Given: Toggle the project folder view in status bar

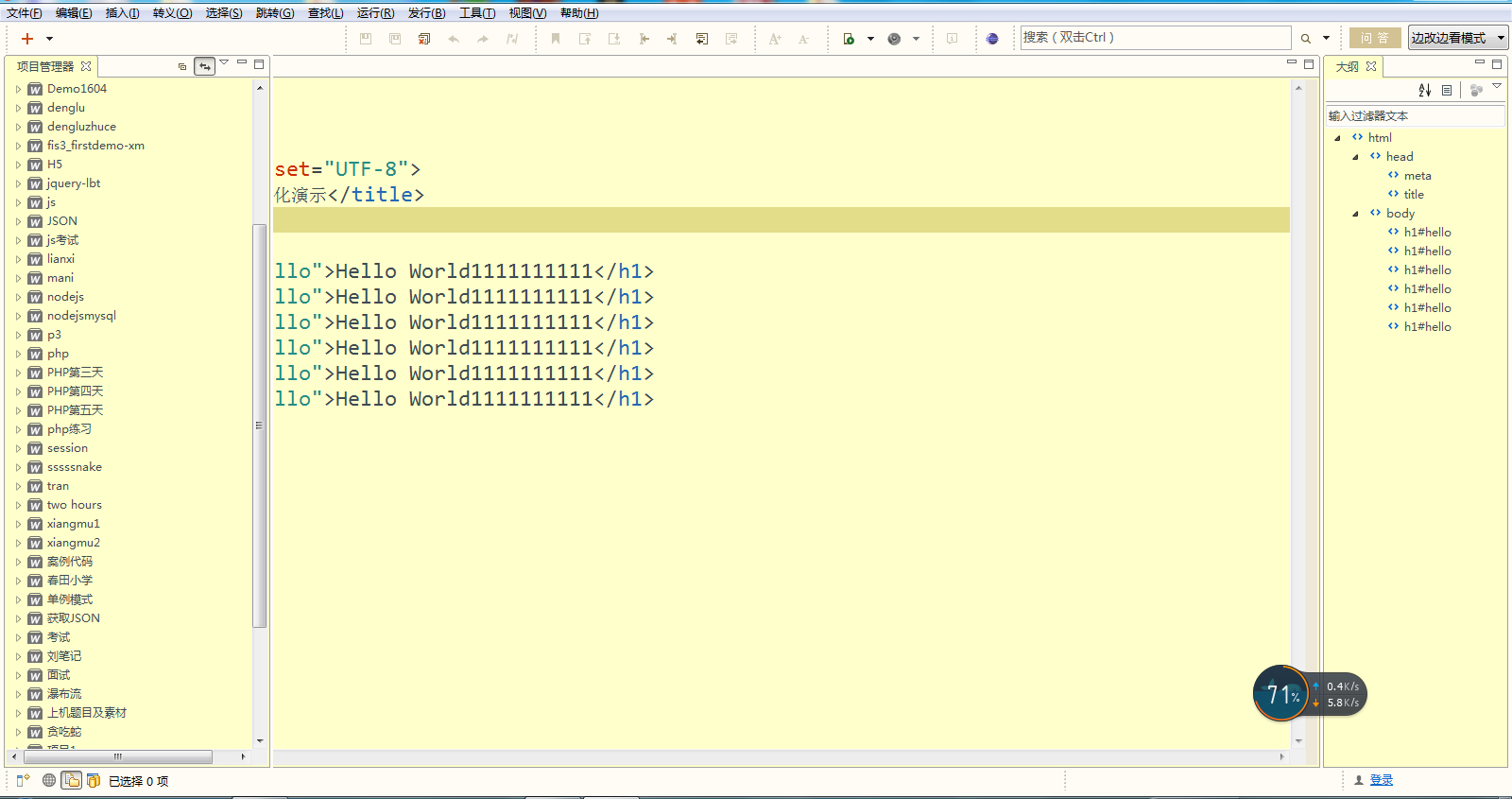Looking at the screenshot, I should pyautogui.click(x=71, y=780).
